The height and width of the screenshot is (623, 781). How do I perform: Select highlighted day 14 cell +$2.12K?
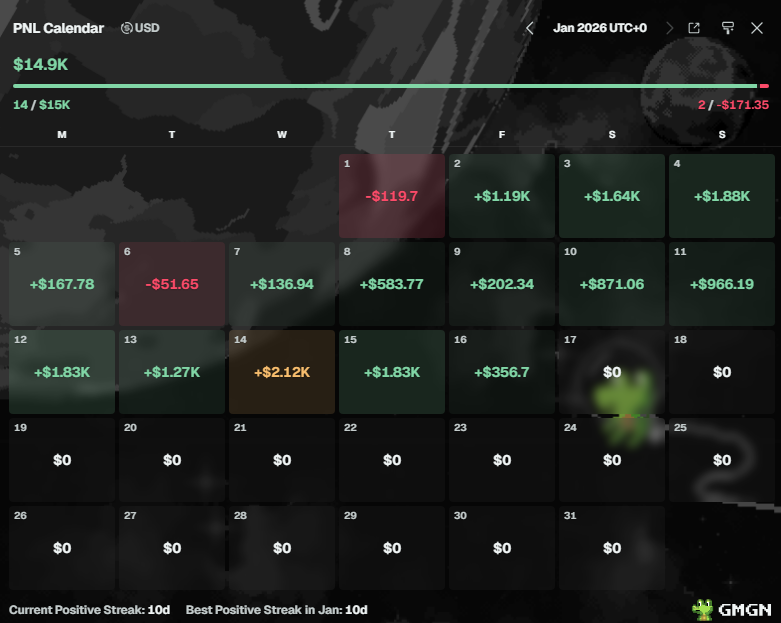[282, 372]
